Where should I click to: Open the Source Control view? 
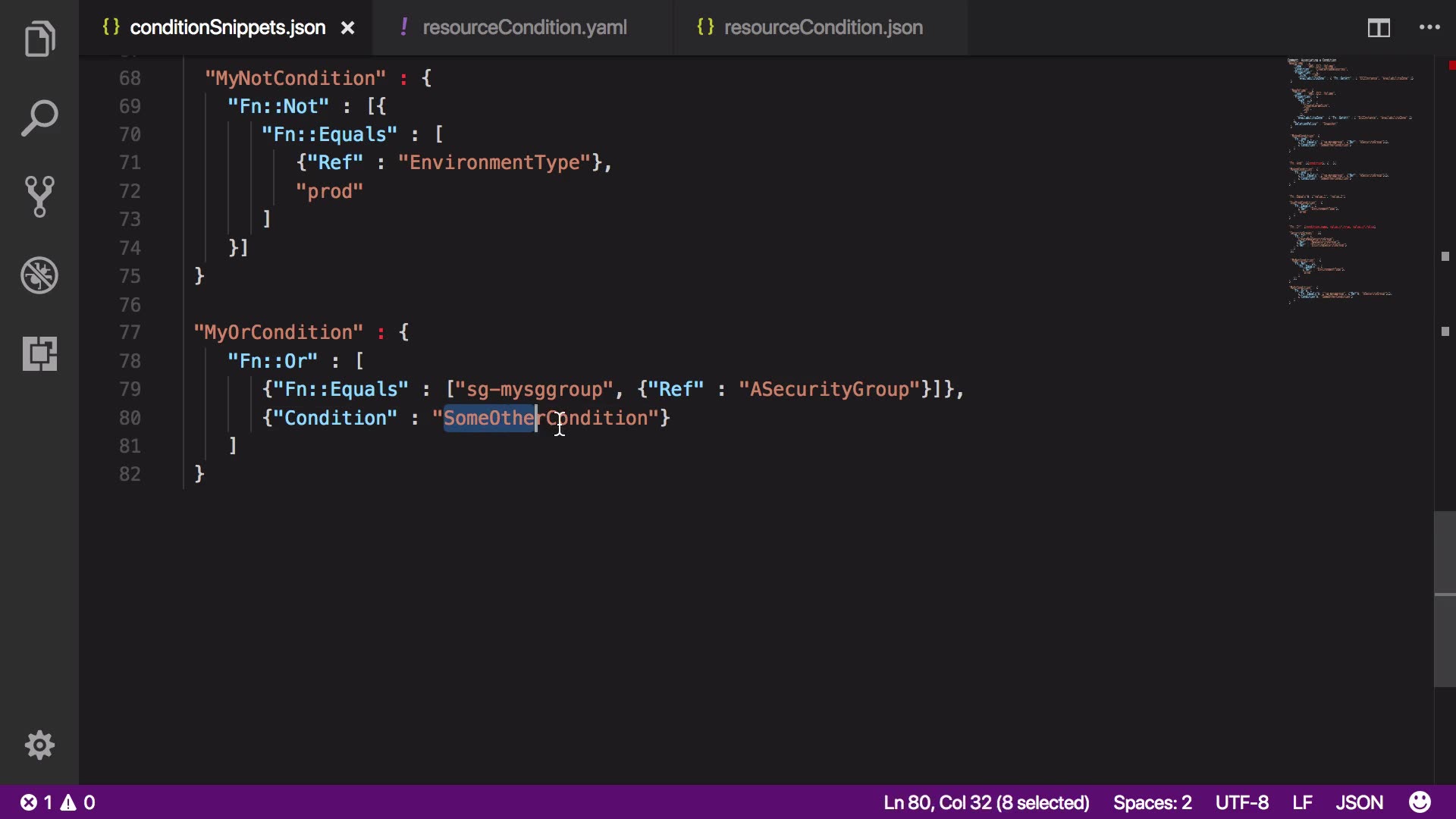pyautogui.click(x=39, y=196)
